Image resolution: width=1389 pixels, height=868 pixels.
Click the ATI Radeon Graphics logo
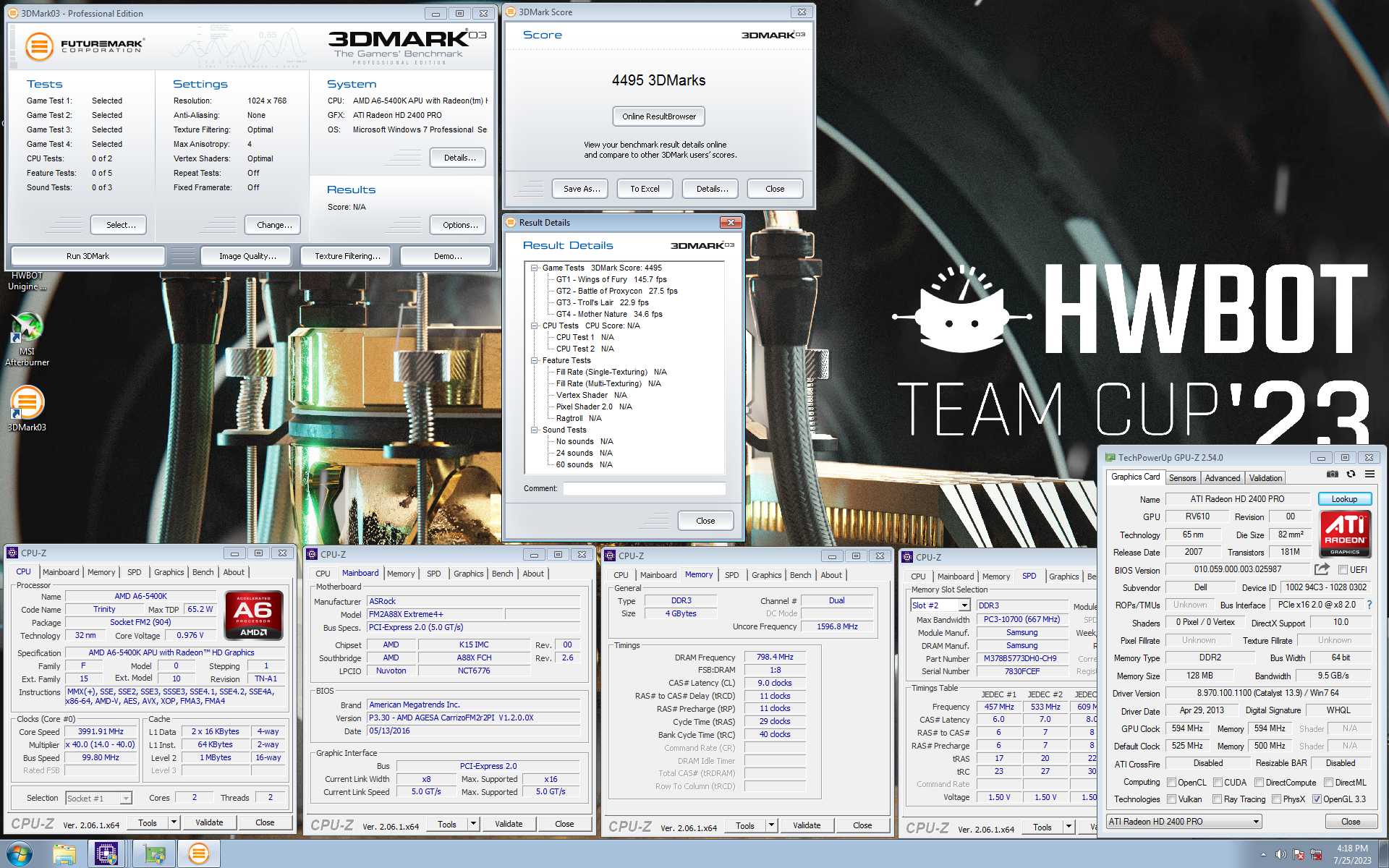point(1345,534)
